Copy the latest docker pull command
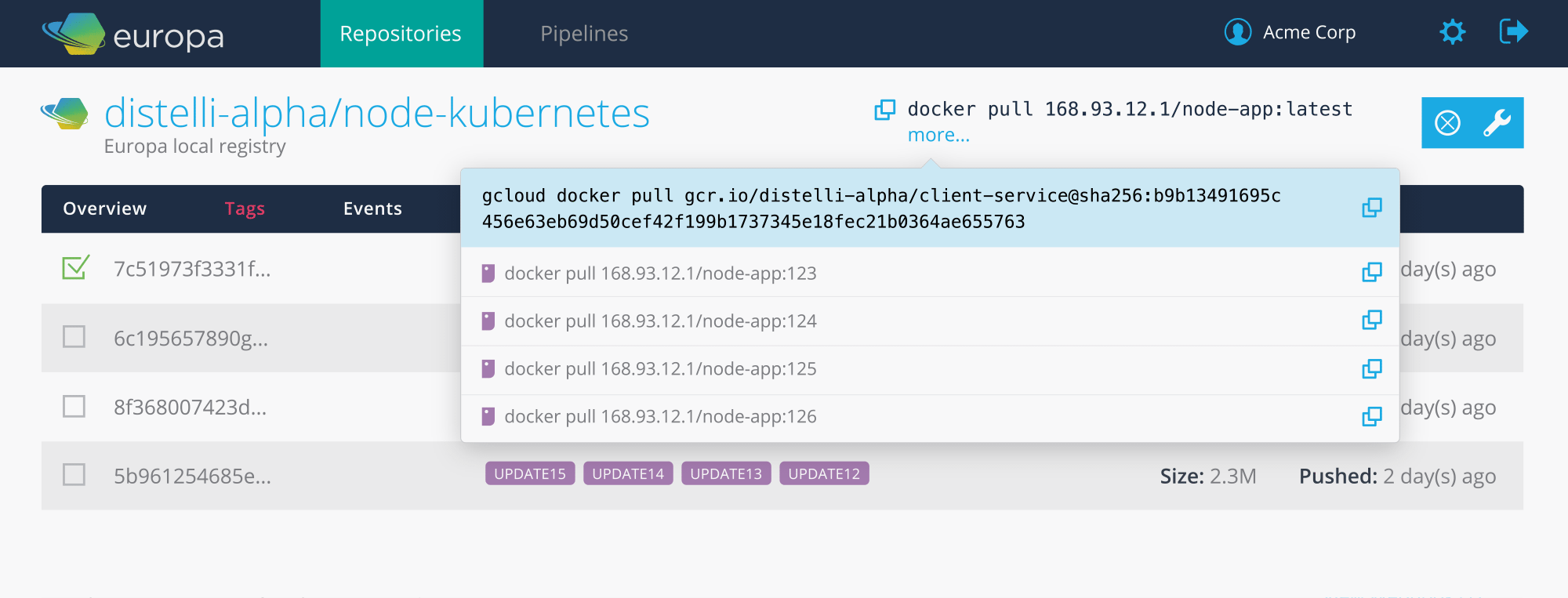This screenshot has width=1568, height=598. click(x=884, y=110)
